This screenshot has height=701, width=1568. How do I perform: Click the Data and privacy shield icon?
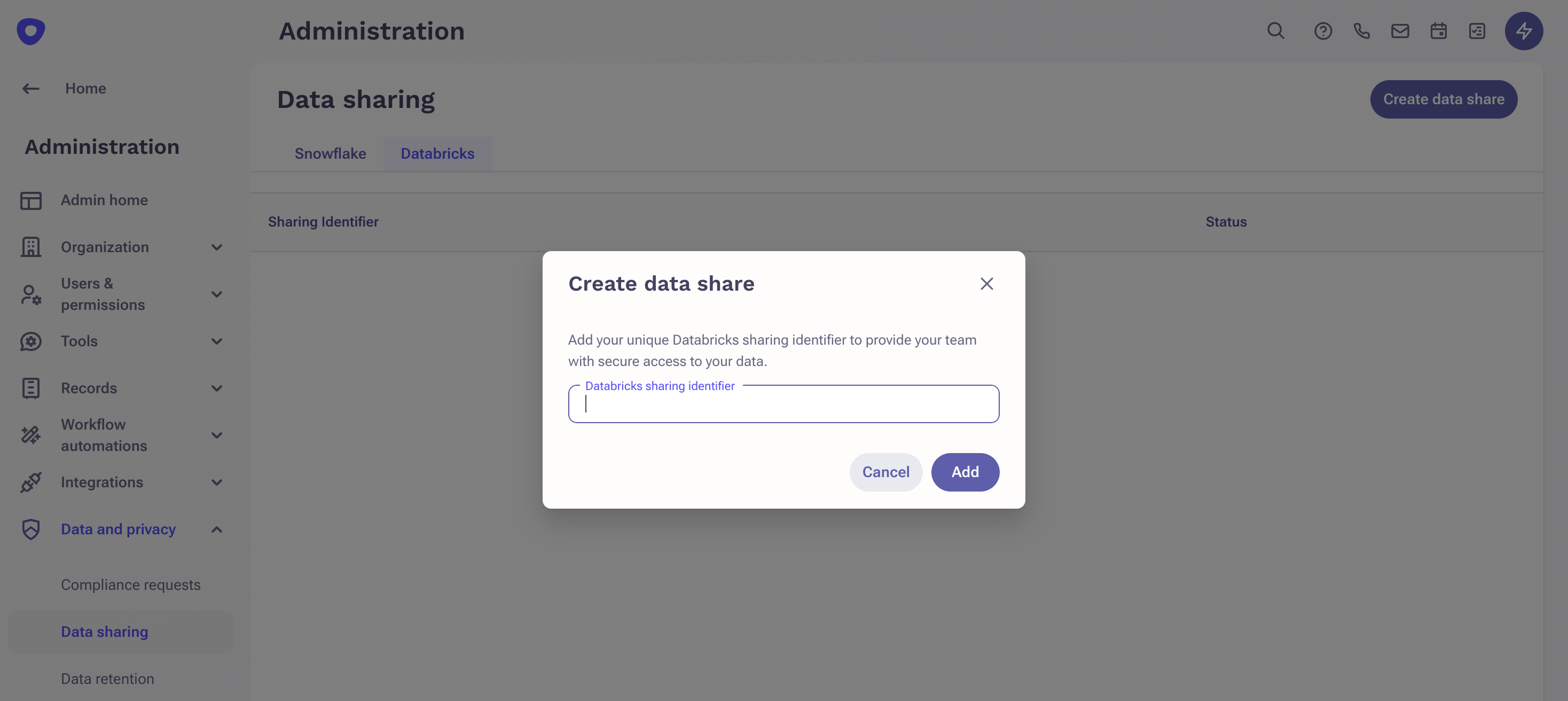click(x=30, y=529)
